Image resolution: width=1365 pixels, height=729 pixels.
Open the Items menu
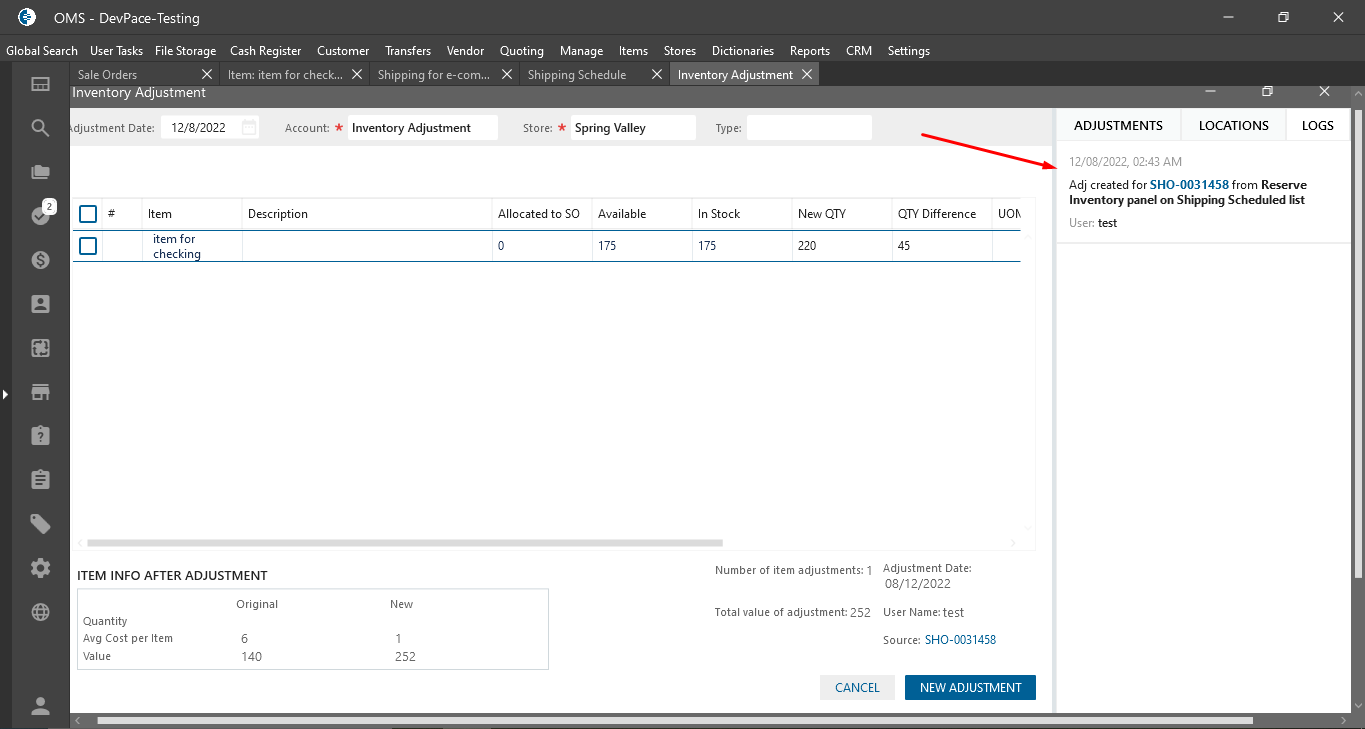click(633, 51)
